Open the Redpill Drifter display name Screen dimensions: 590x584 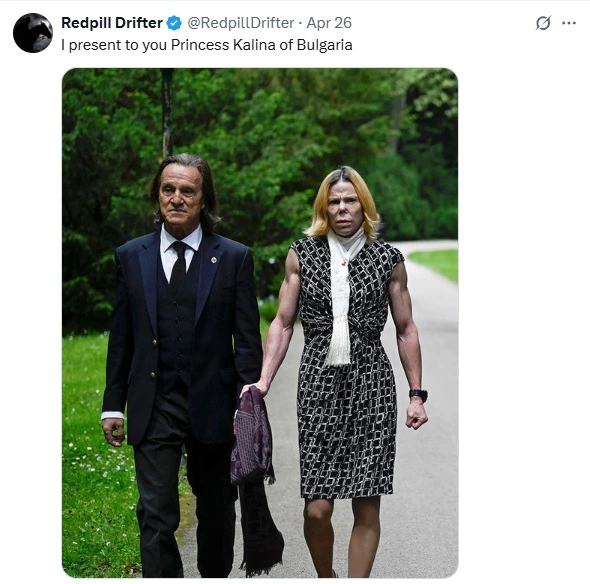point(112,23)
